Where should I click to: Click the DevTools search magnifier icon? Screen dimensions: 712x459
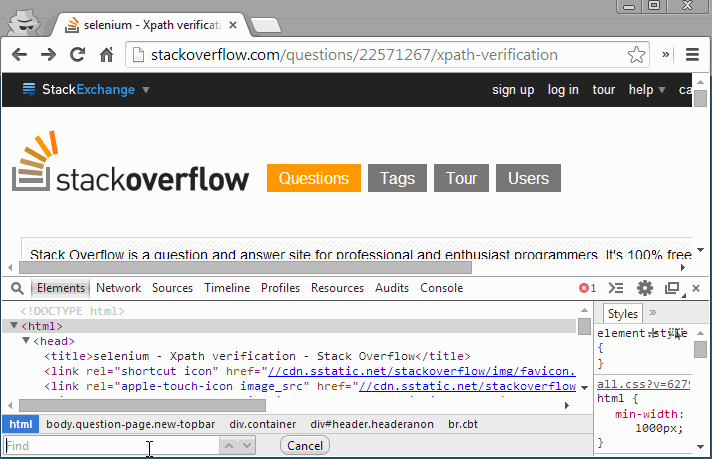click(x=17, y=288)
